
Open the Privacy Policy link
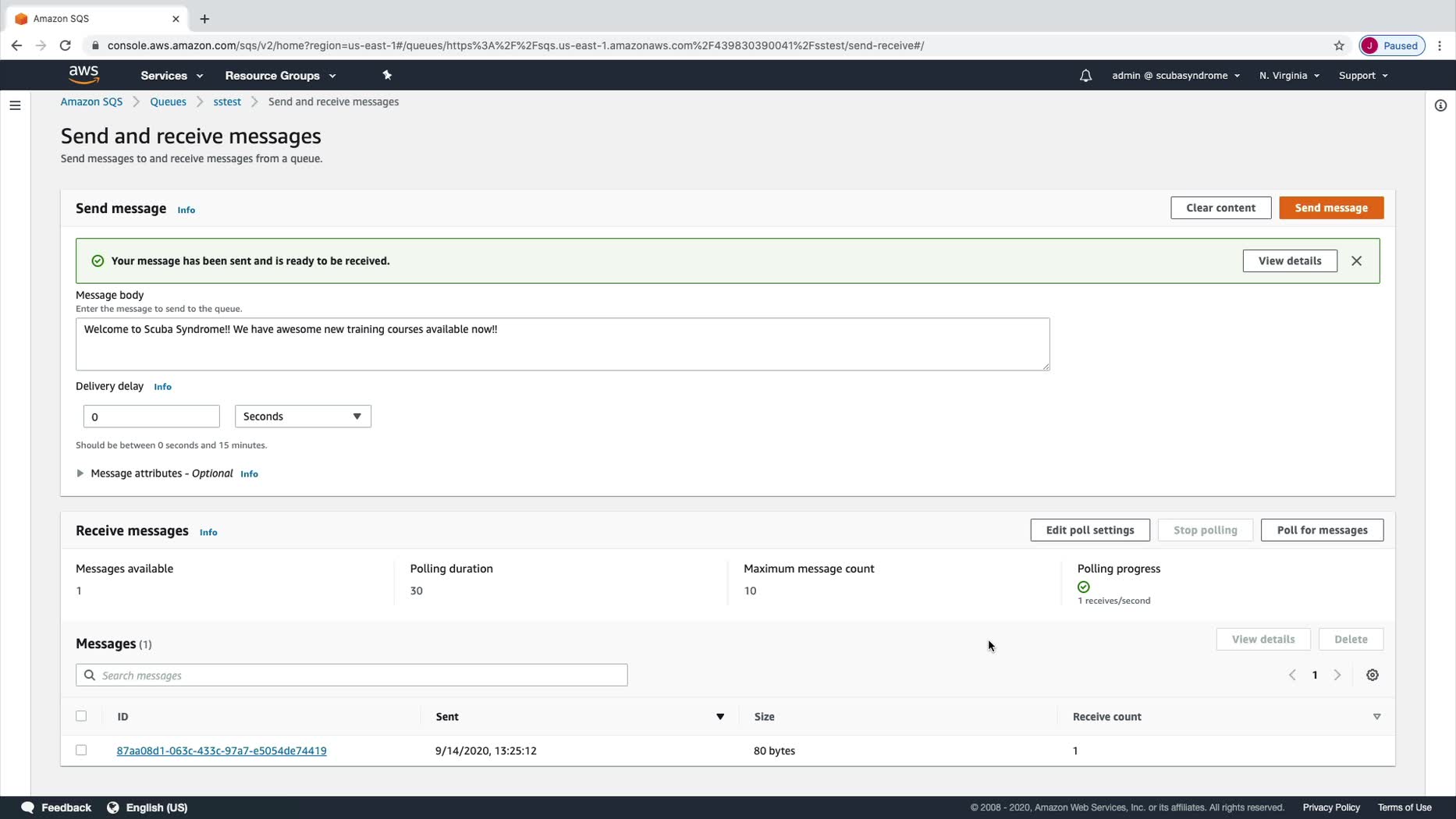[1331, 807]
